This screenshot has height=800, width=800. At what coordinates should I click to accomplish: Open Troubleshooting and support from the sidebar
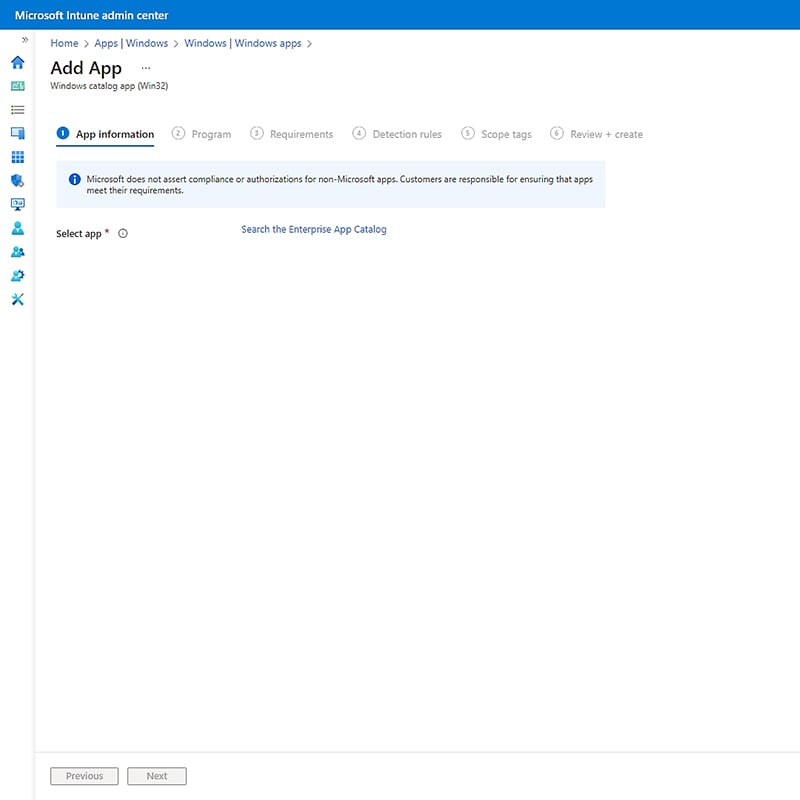tap(17, 299)
